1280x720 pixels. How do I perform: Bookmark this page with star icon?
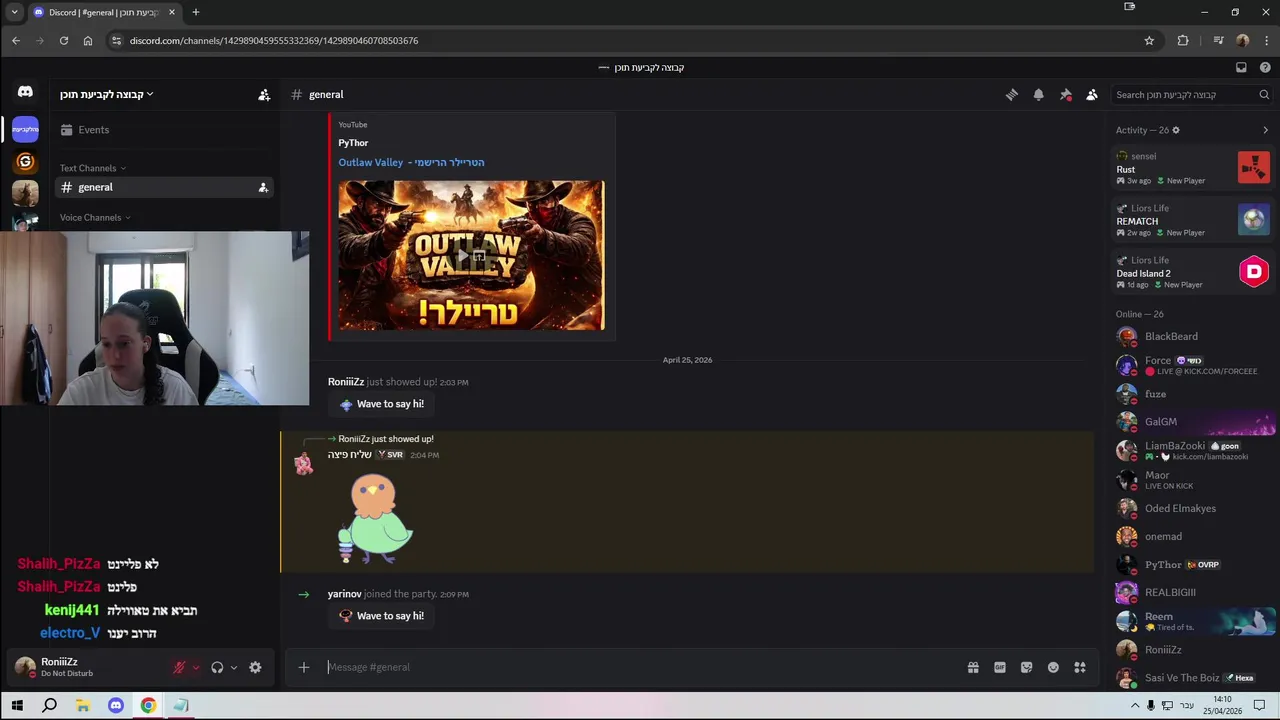(x=1149, y=41)
